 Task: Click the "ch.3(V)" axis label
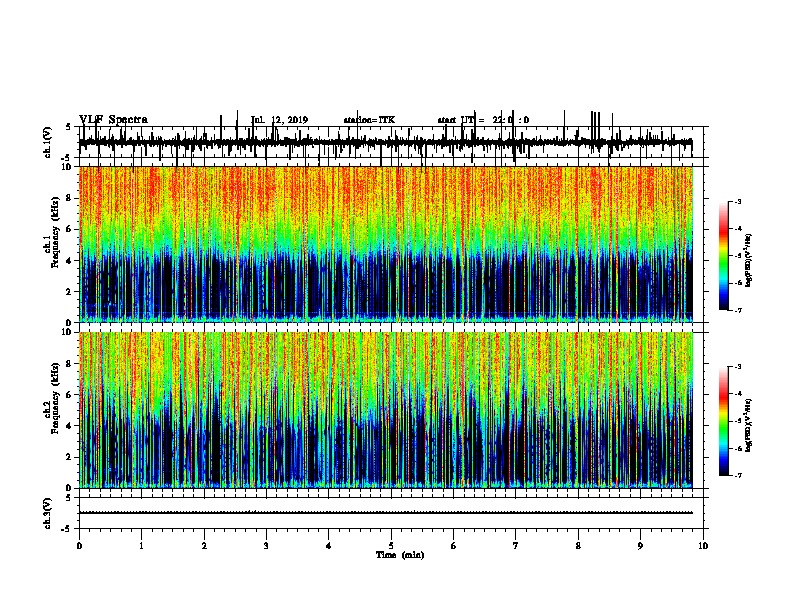click(x=48, y=513)
